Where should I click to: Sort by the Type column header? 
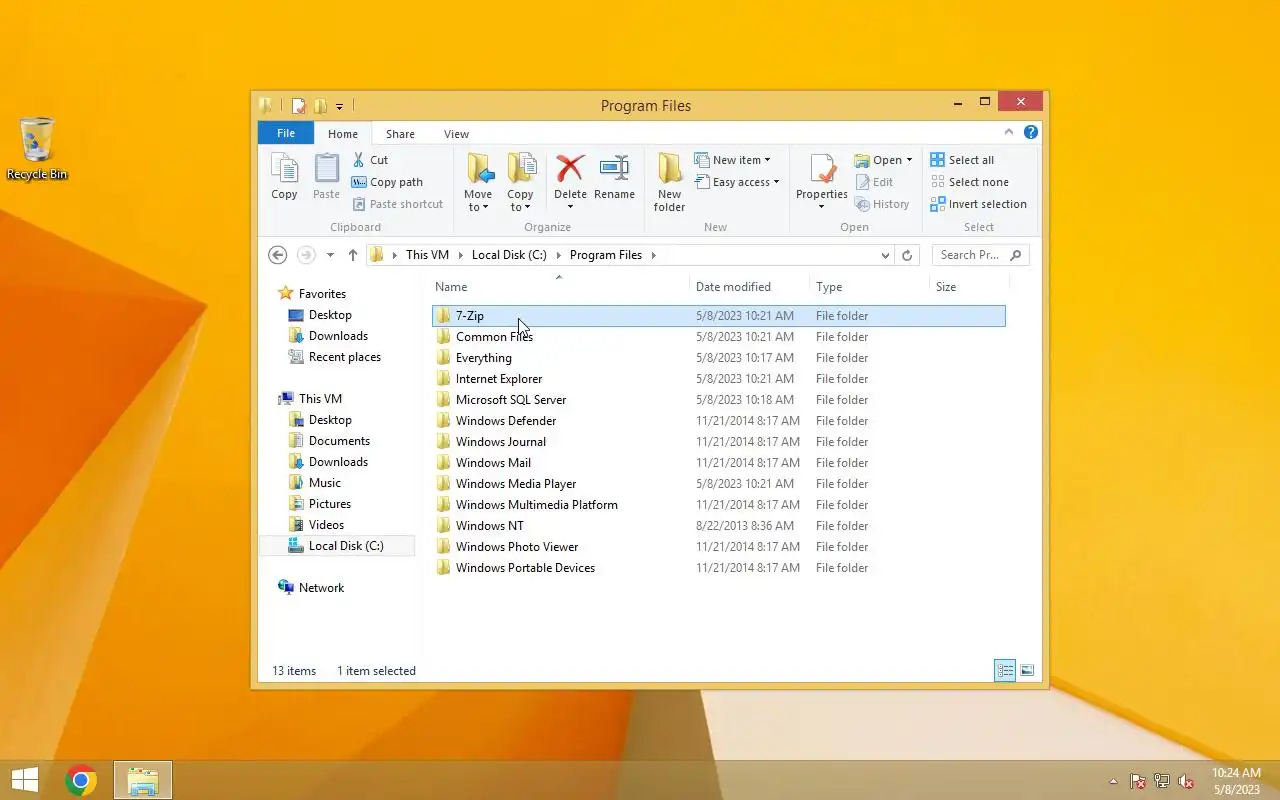pyautogui.click(x=869, y=287)
